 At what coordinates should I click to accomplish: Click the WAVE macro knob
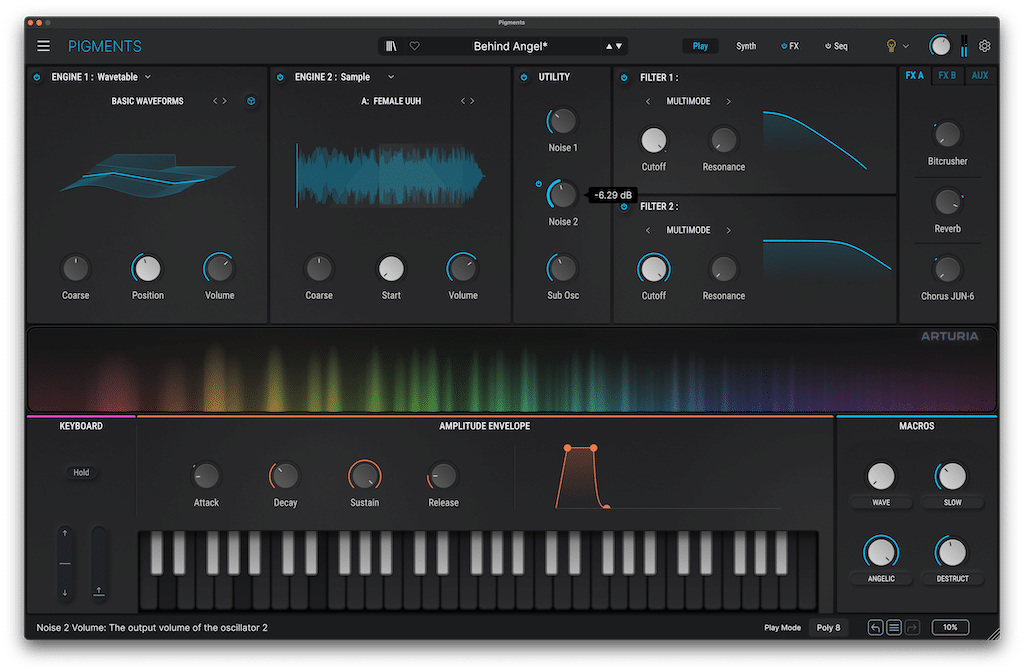[x=881, y=476]
